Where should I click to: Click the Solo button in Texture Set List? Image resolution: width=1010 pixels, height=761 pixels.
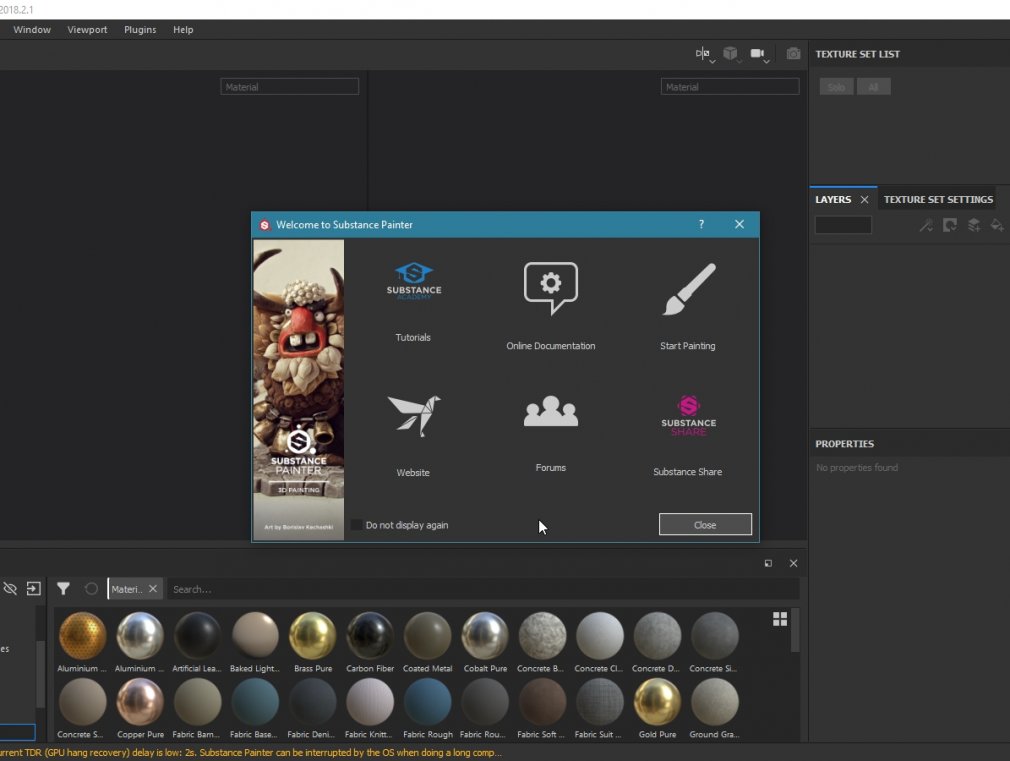836,86
